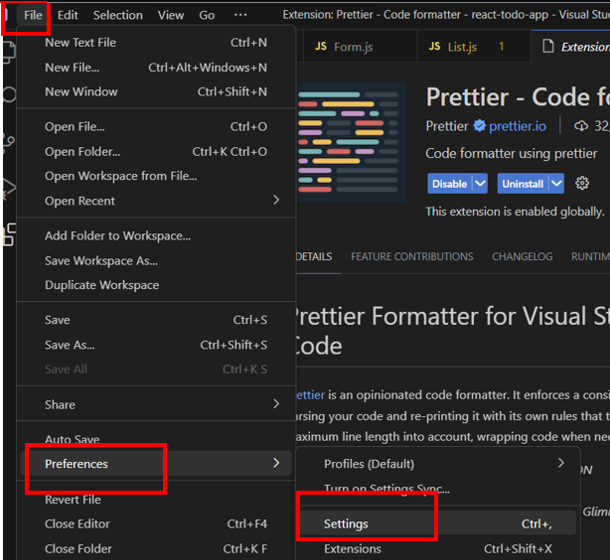Viewport: 610px width, 560px height.
Task: Expand the Preferences submenu
Action: point(156,463)
